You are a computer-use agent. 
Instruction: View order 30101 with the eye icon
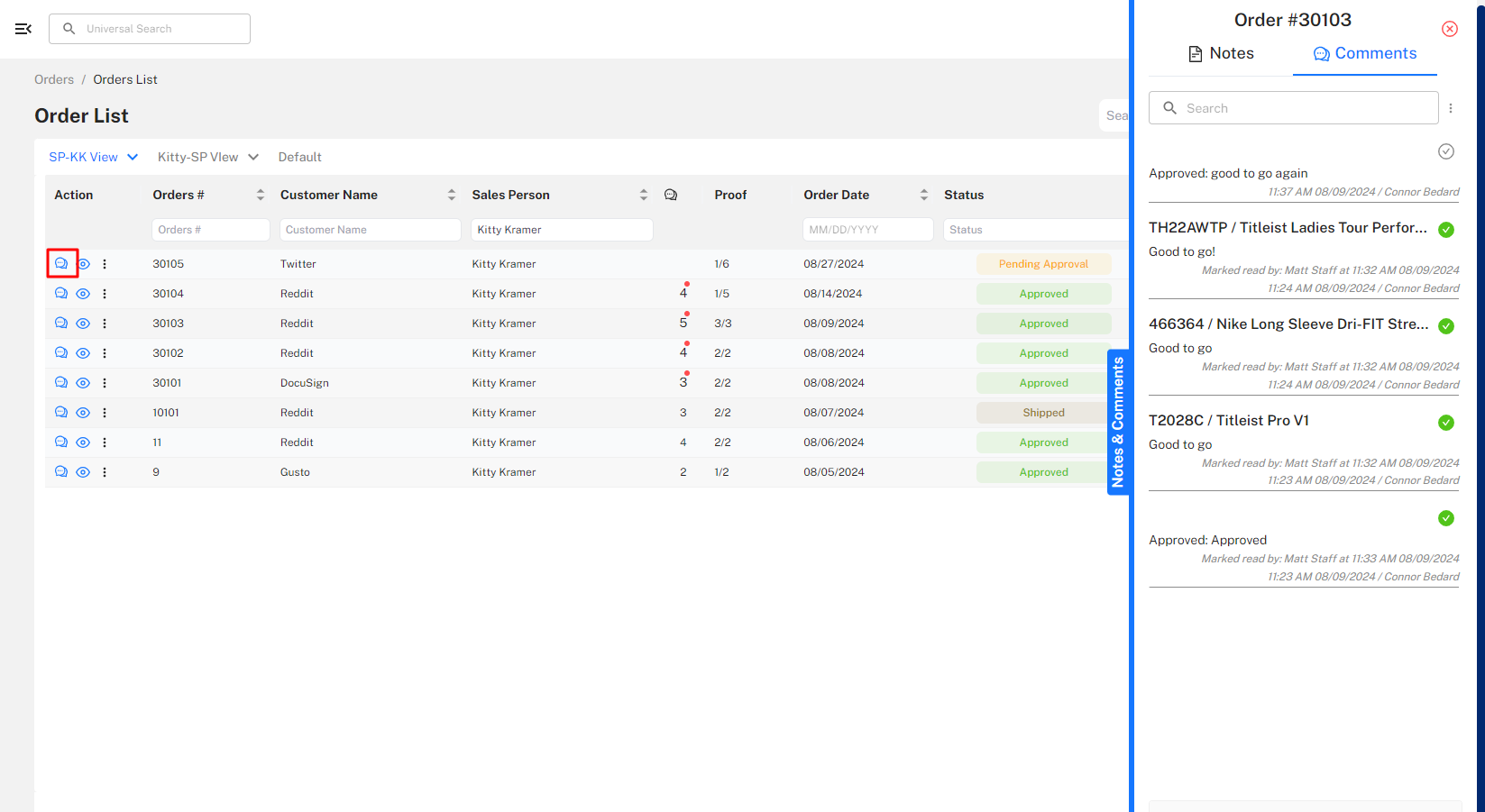tap(83, 383)
